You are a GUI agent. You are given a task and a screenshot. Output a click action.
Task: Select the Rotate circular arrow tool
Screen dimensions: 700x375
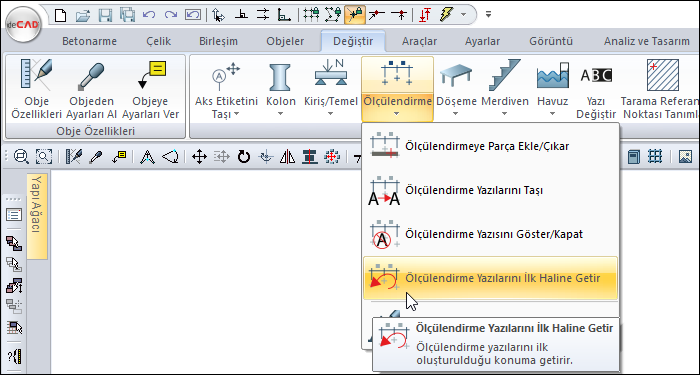[243, 156]
